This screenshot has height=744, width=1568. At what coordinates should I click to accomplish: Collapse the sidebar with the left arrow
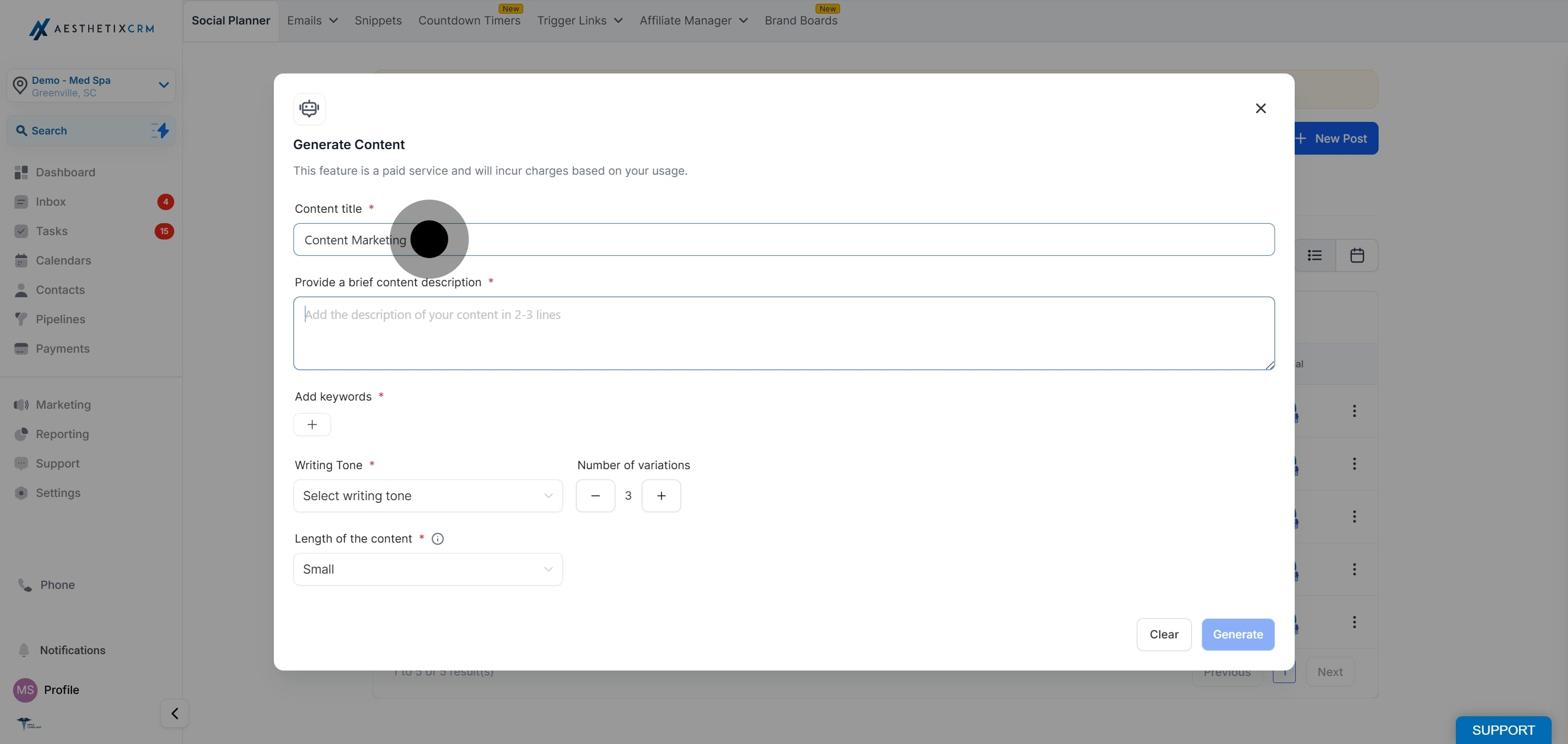coord(174,713)
